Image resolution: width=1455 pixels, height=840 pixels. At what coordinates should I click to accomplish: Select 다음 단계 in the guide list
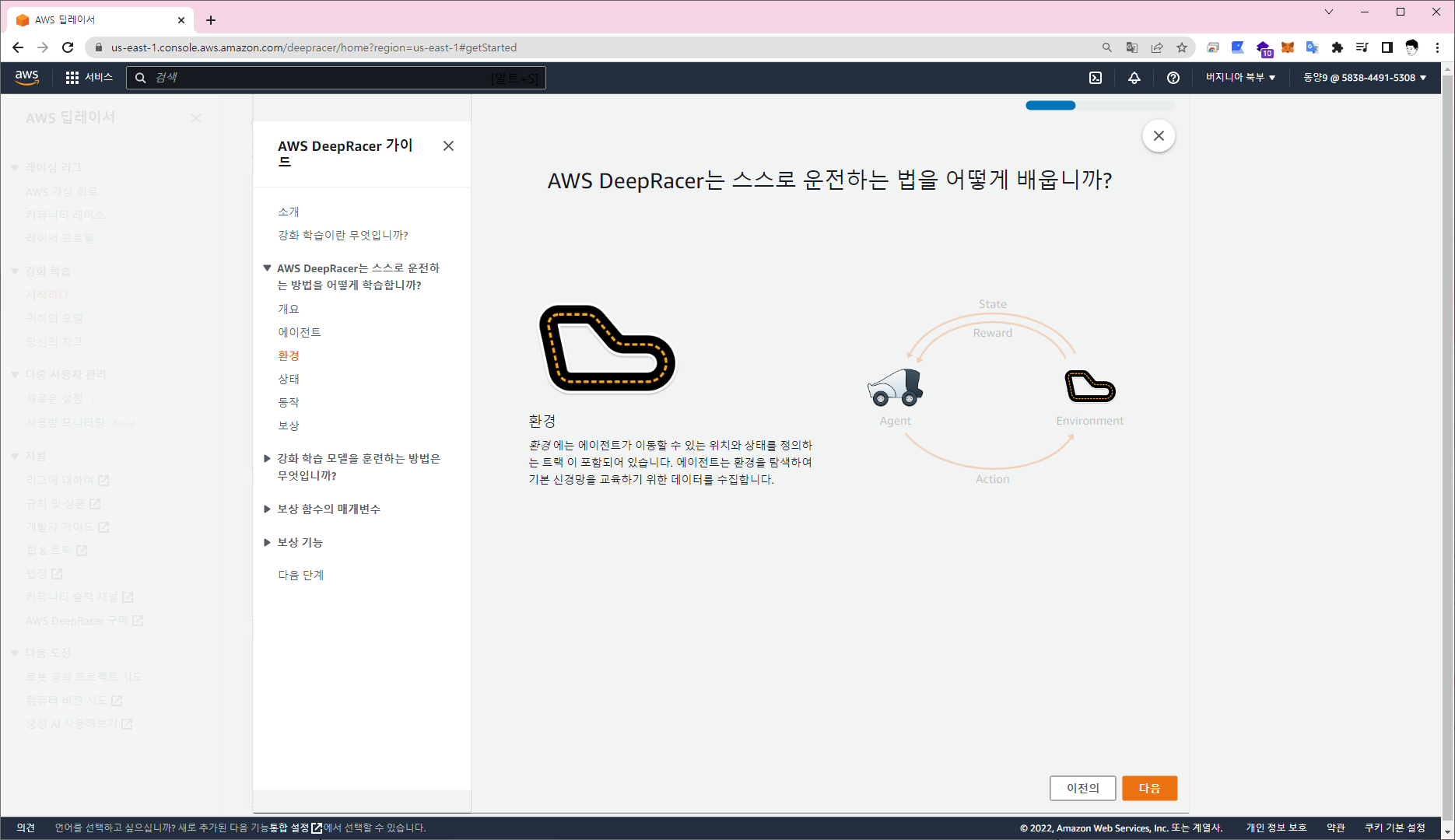click(301, 575)
